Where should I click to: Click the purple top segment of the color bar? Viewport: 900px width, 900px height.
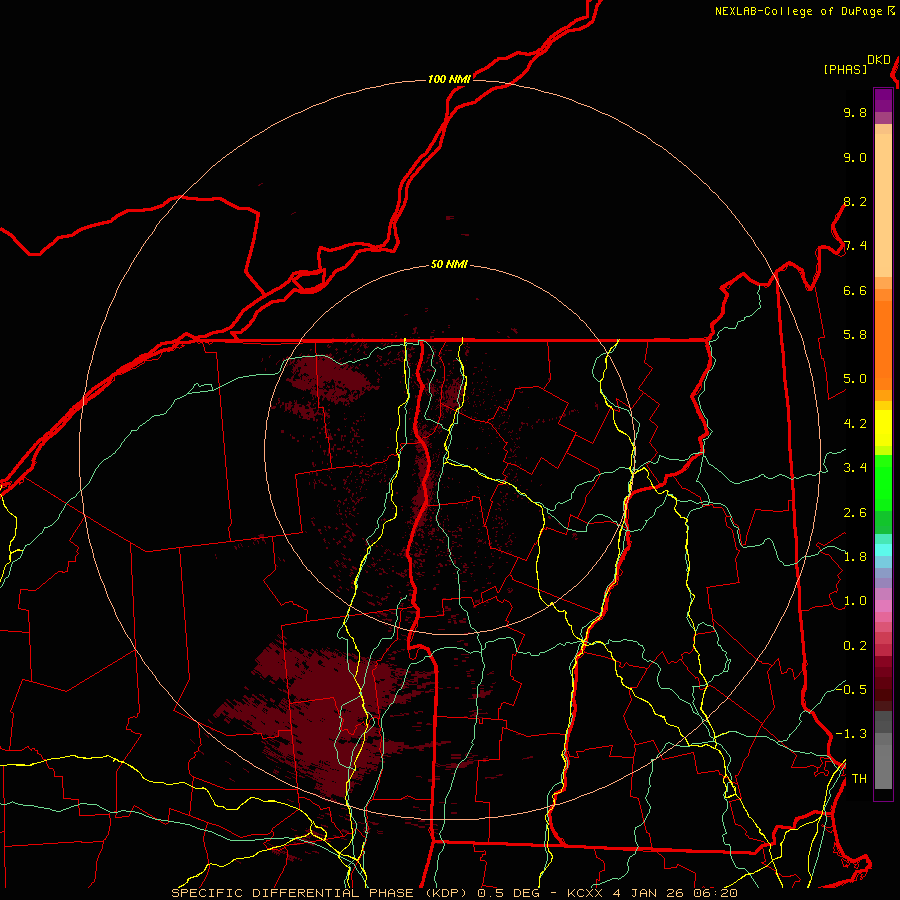[883, 100]
